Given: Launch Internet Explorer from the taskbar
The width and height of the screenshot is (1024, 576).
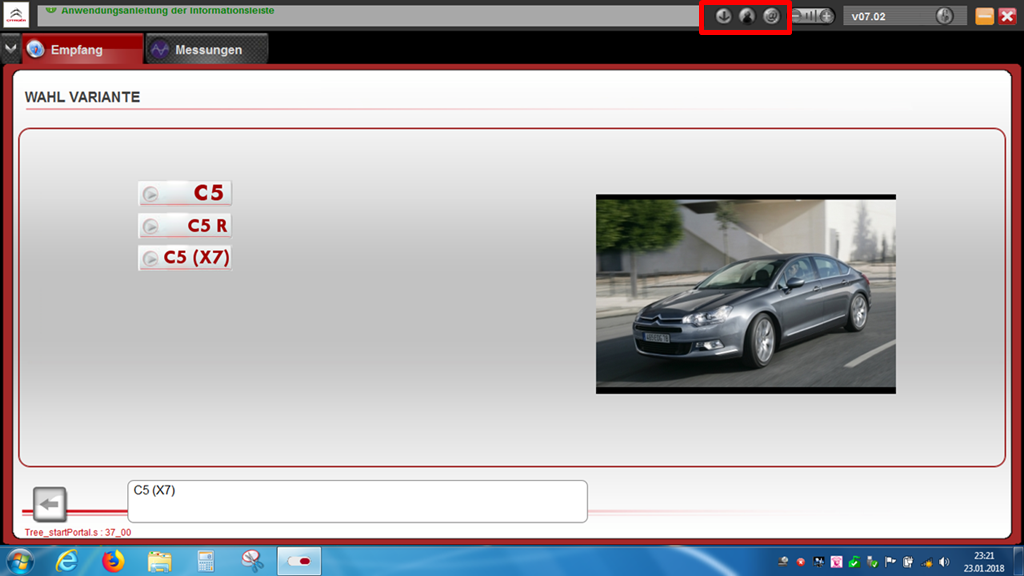Looking at the screenshot, I should tap(67, 561).
